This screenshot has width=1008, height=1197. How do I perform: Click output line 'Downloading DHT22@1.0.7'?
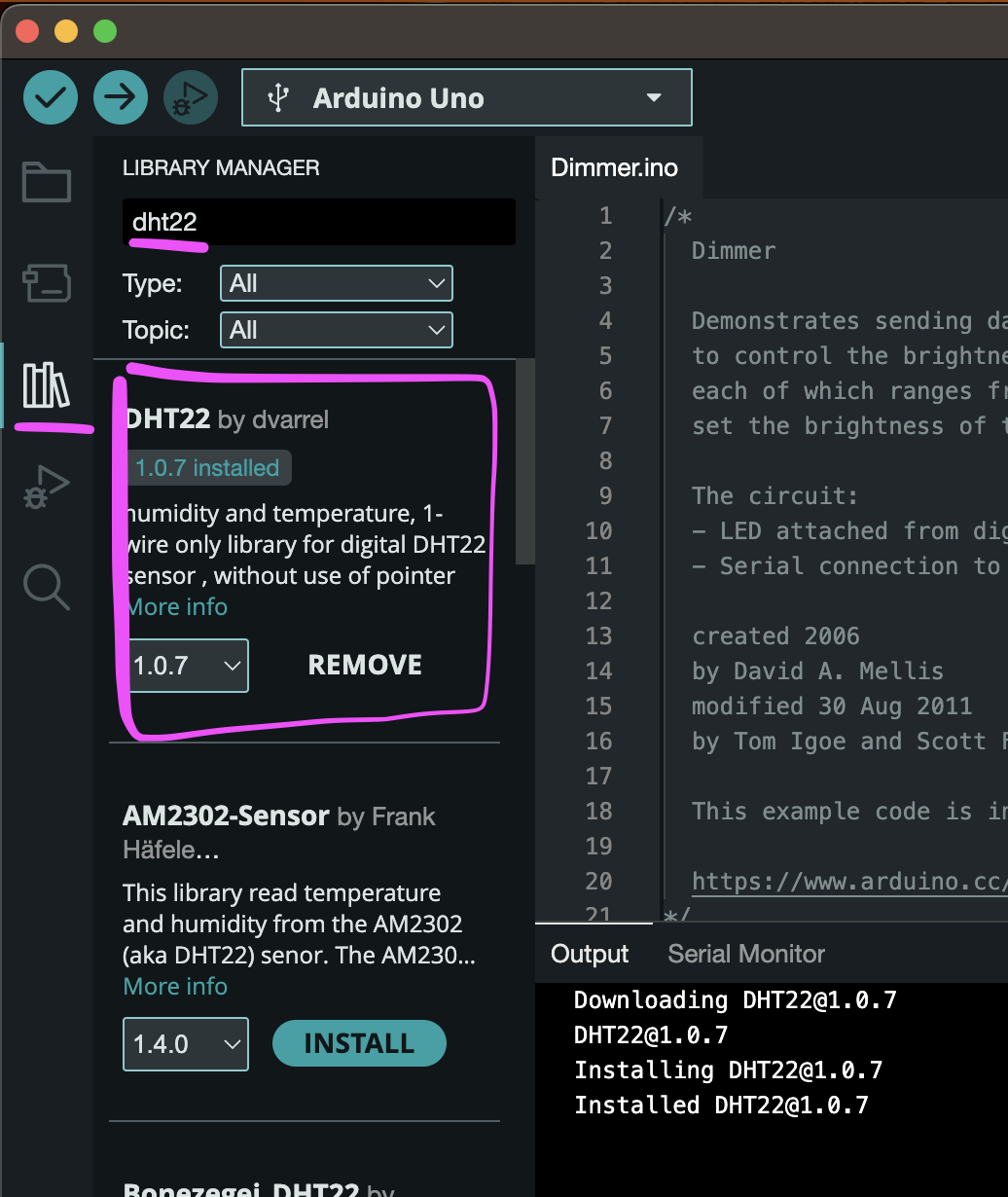(735, 1000)
